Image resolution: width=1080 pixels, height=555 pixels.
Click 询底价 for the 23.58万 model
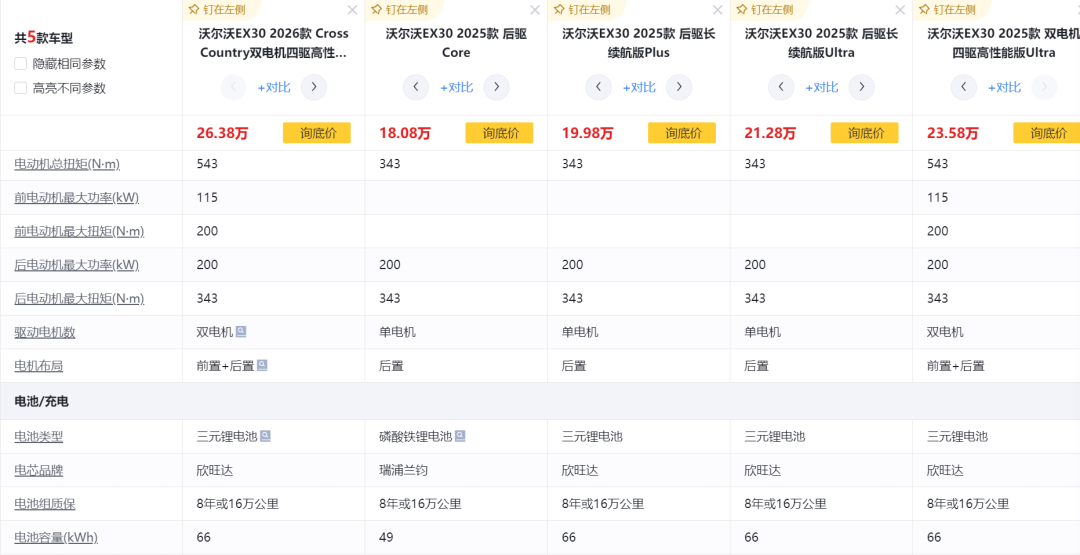point(1046,133)
